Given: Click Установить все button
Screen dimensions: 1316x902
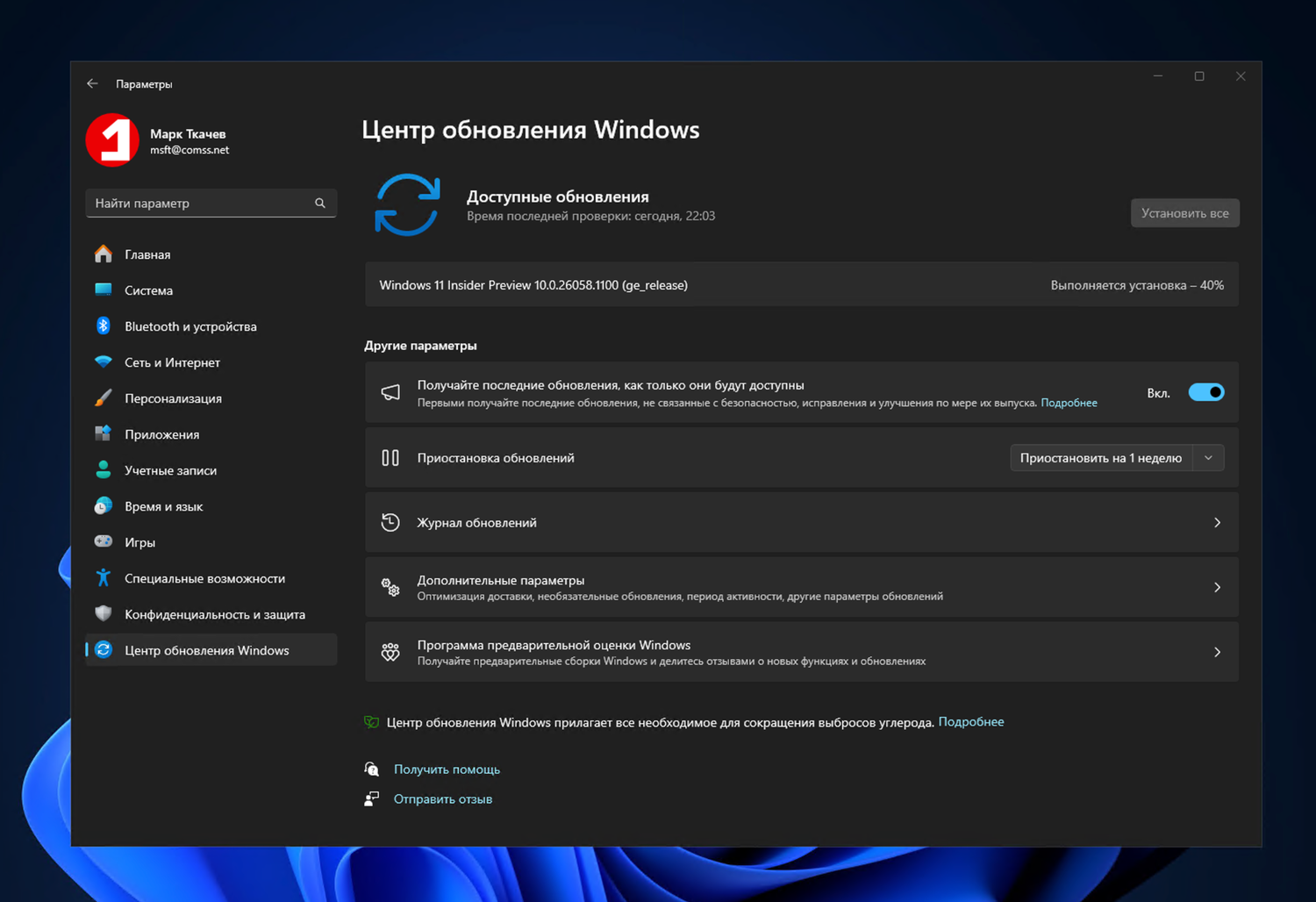Looking at the screenshot, I should point(1184,212).
